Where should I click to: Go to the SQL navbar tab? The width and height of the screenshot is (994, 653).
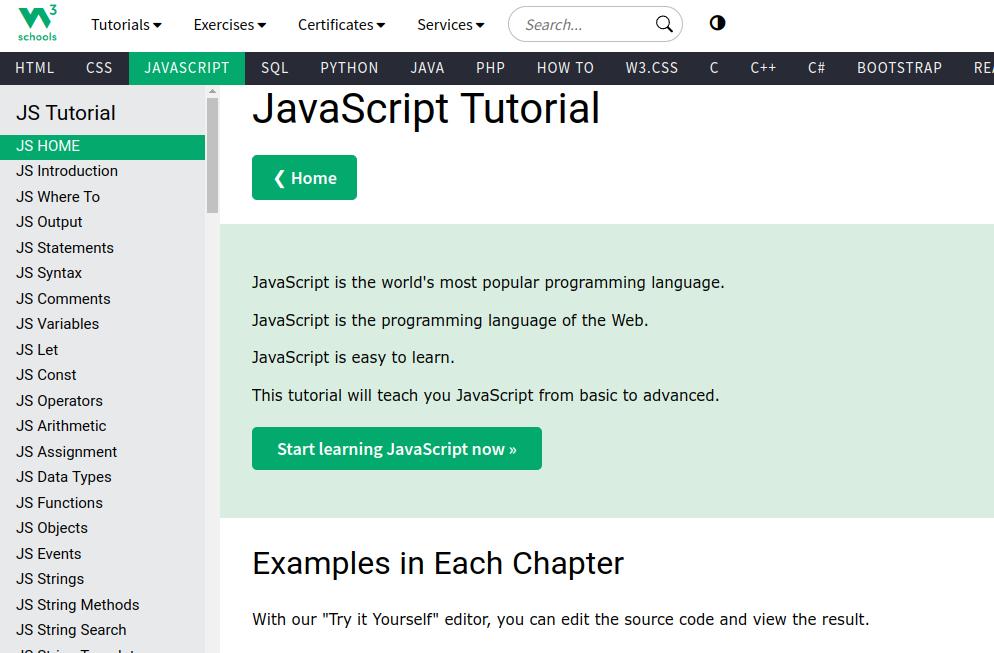(274, 68)
